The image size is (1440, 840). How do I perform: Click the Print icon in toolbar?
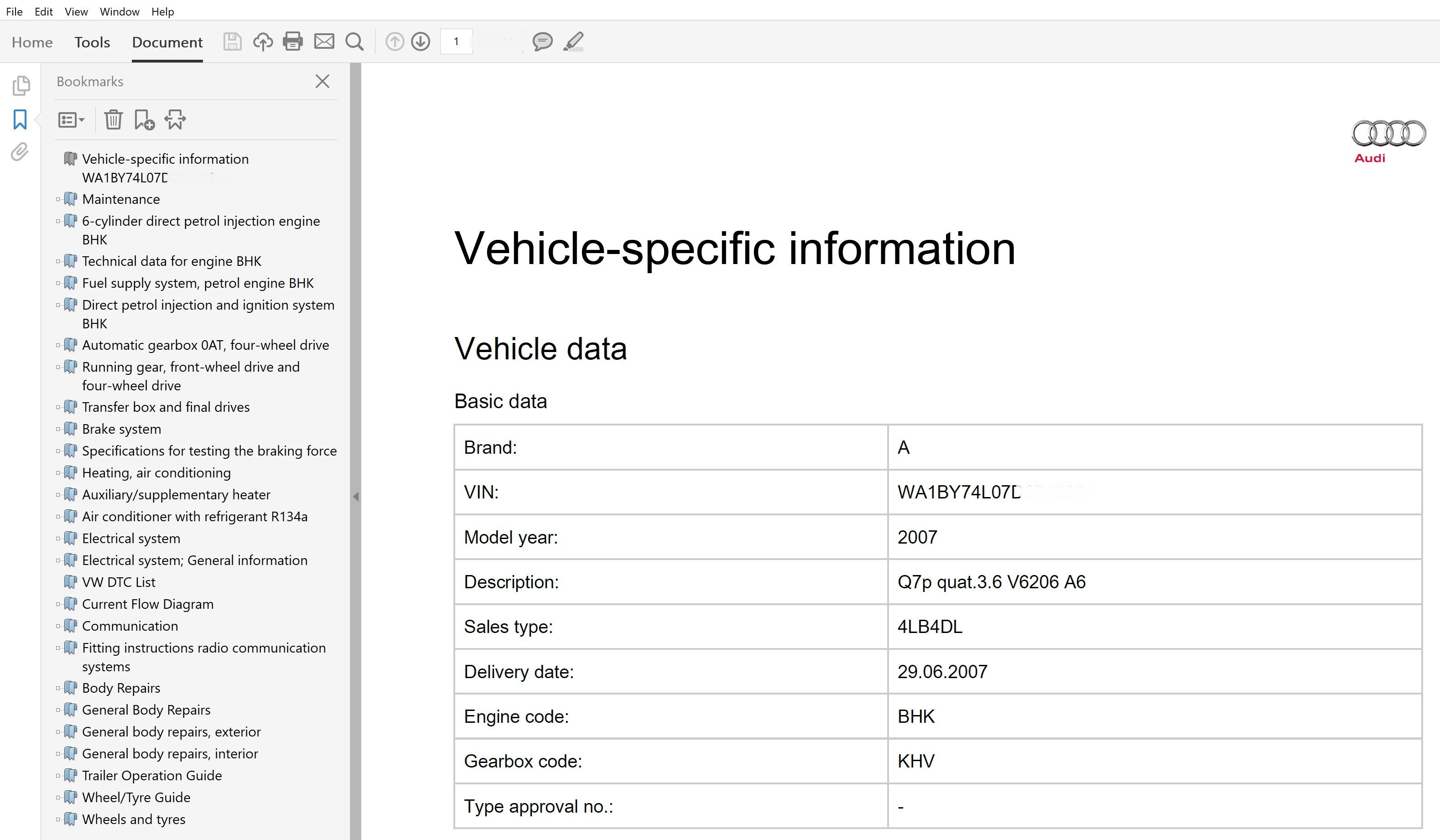292,41
